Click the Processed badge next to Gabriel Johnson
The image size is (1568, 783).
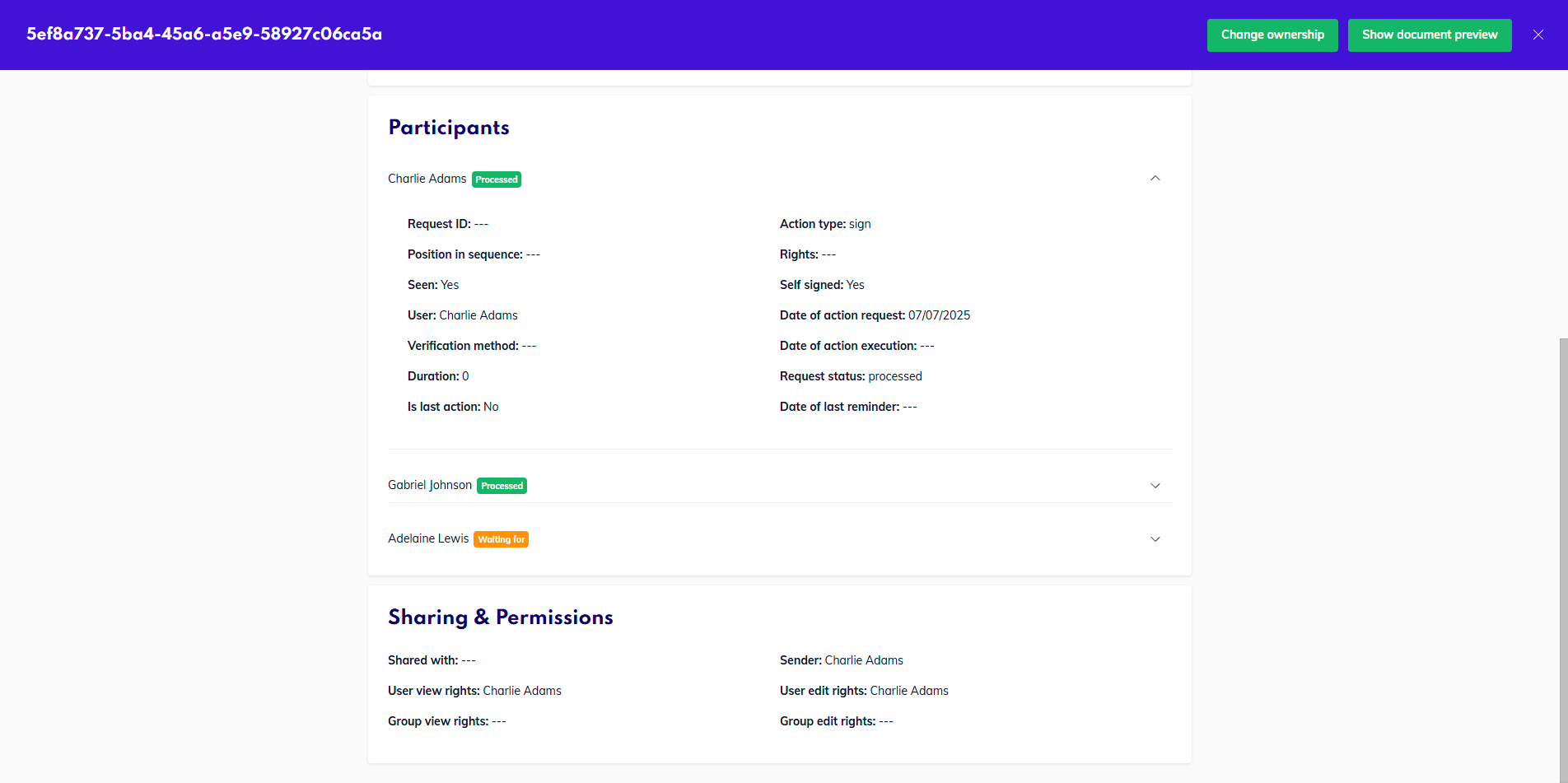coord(502,485)
